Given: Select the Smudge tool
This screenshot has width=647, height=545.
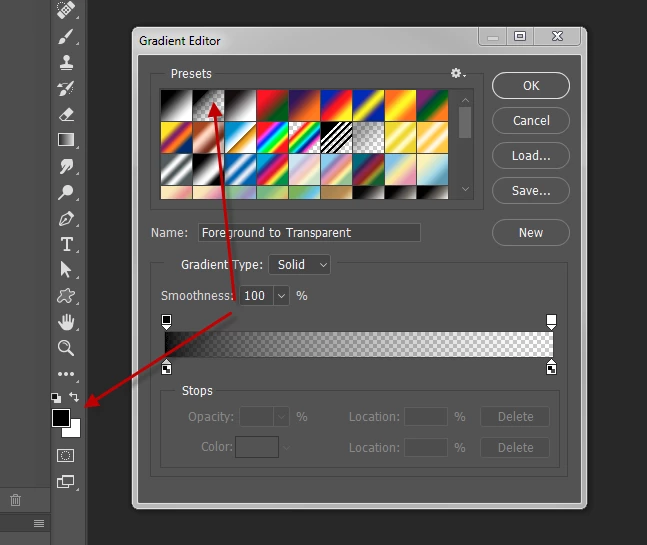Looking at the screenshot, I should point(66,166).
